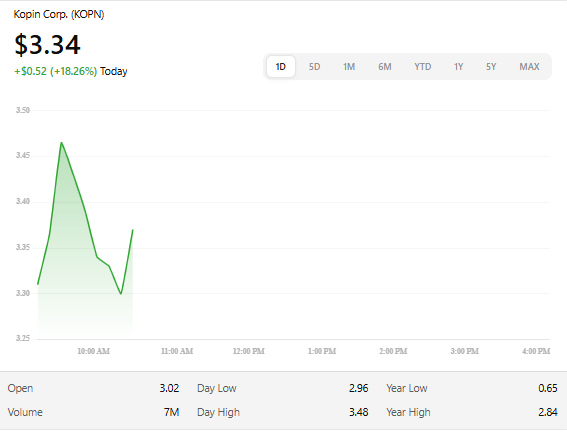567x433 pixels.
Task: Click the chart line low near 3.30
Action: pyautogui.click(x=121, y=293)
